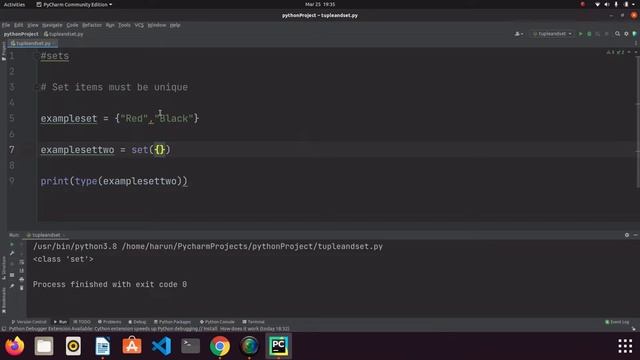Open Run panel settings gear
The height and width of the screenshot is (360, 640).
coord(627,235)
